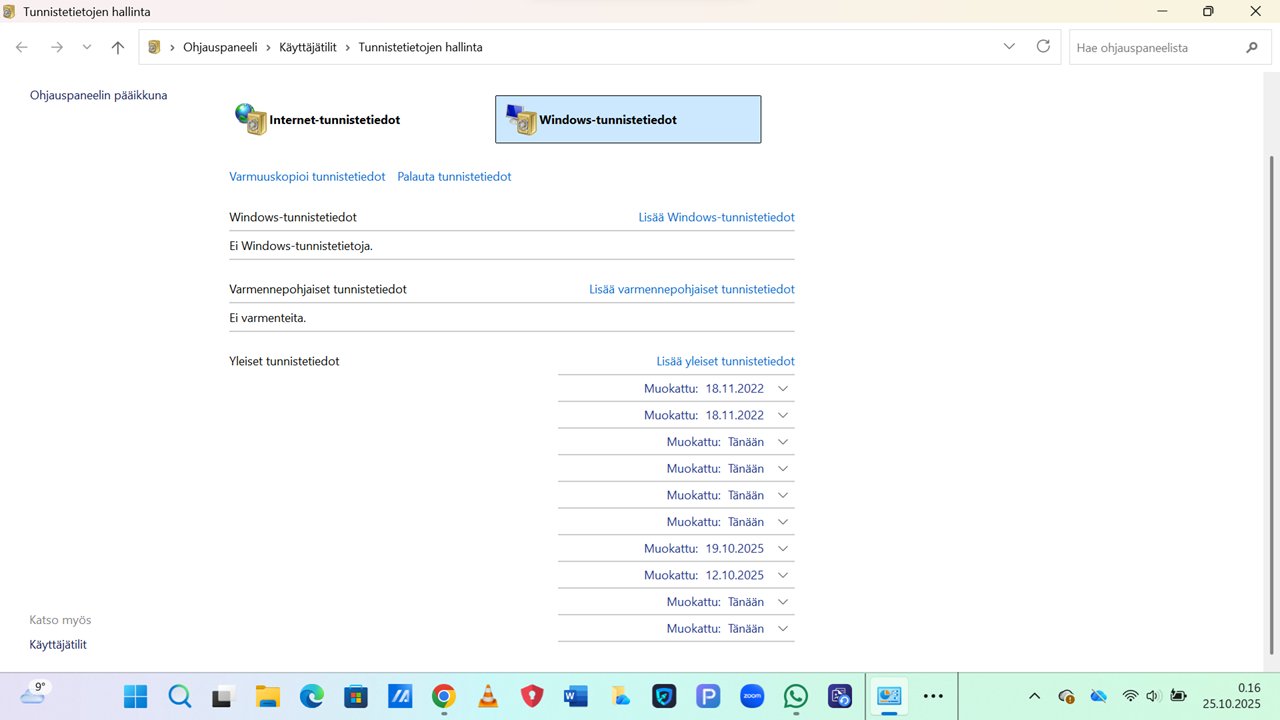Click Lisää Windows-tunnistetiedot link
This screenshot has height=720, width=1280.
point(717,217)
